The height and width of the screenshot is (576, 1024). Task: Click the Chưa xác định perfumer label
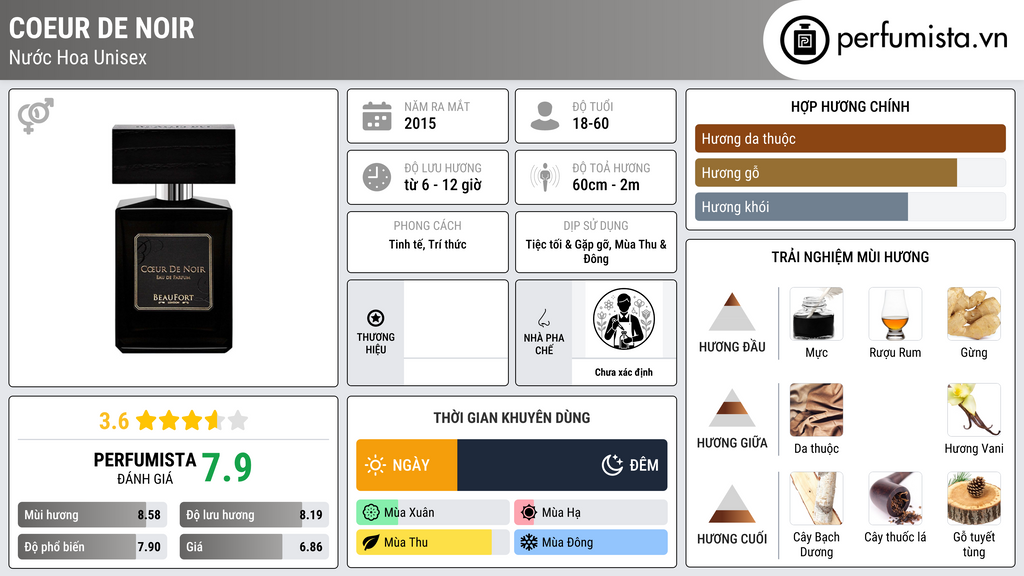(x=624, y=372)
